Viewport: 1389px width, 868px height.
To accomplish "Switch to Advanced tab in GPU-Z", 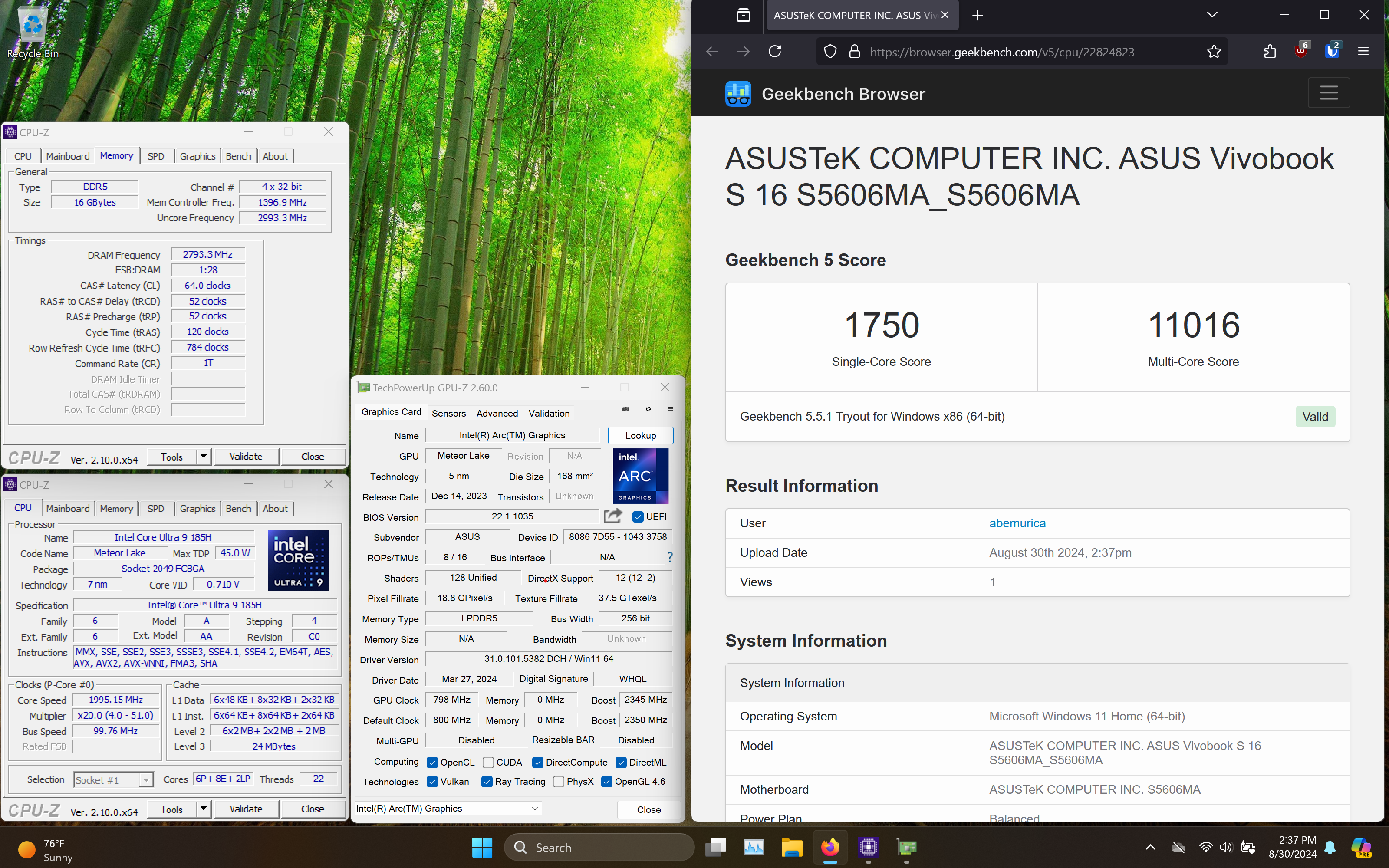I will click(x=497, y=413).
